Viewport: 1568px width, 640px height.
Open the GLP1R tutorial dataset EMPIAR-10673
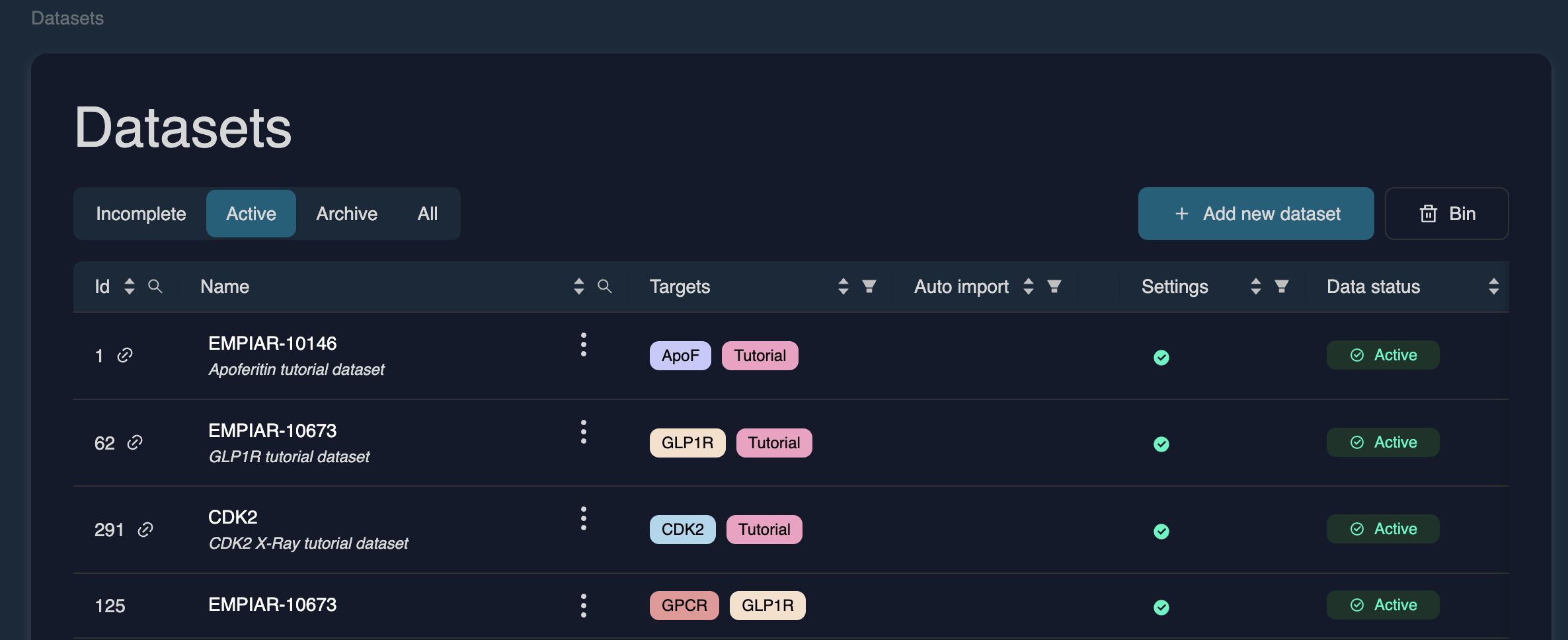pos(272,431)
